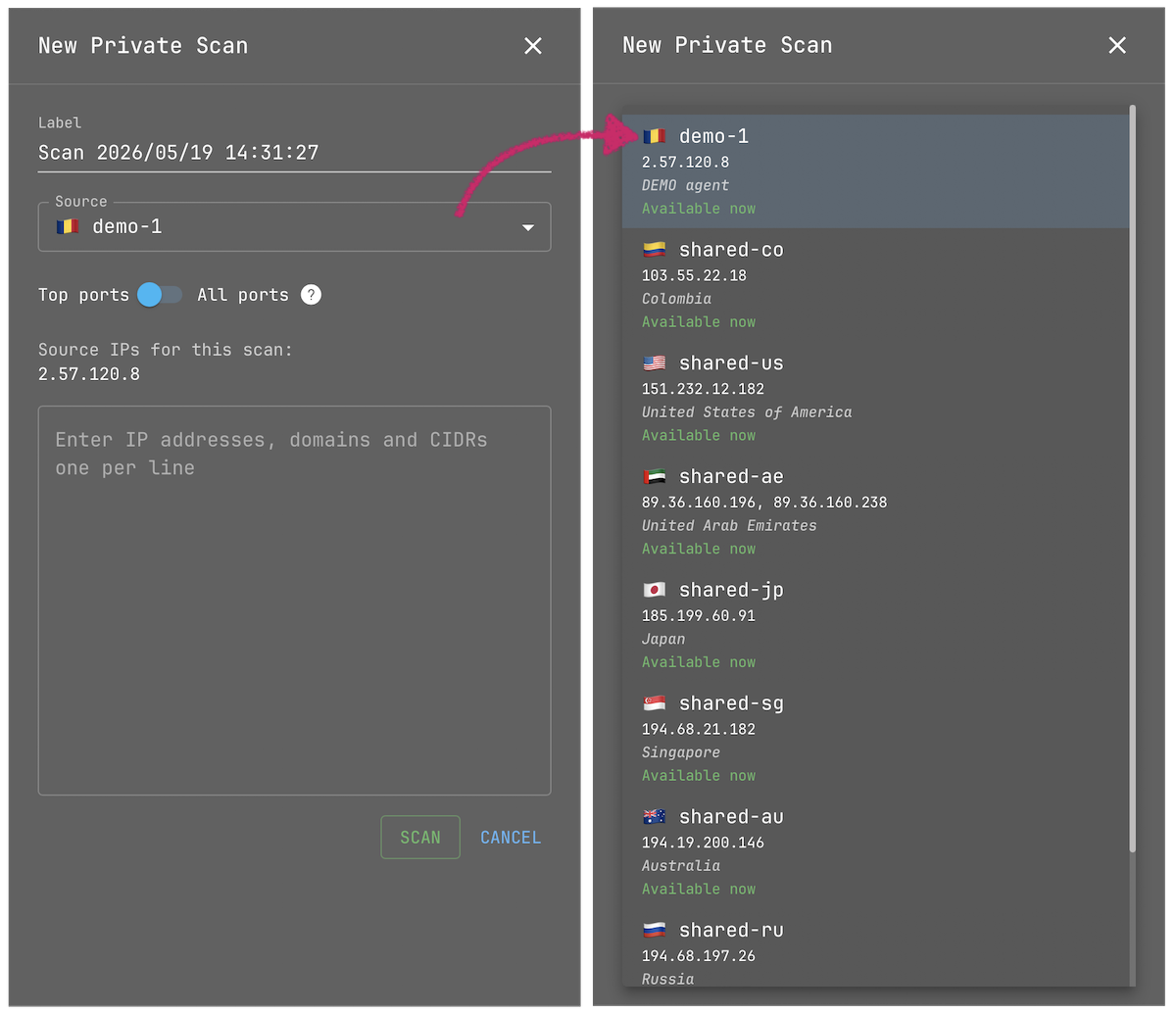Click the help question mark icon
This screenshot has height=1014, width=1176.
point(311,295)
